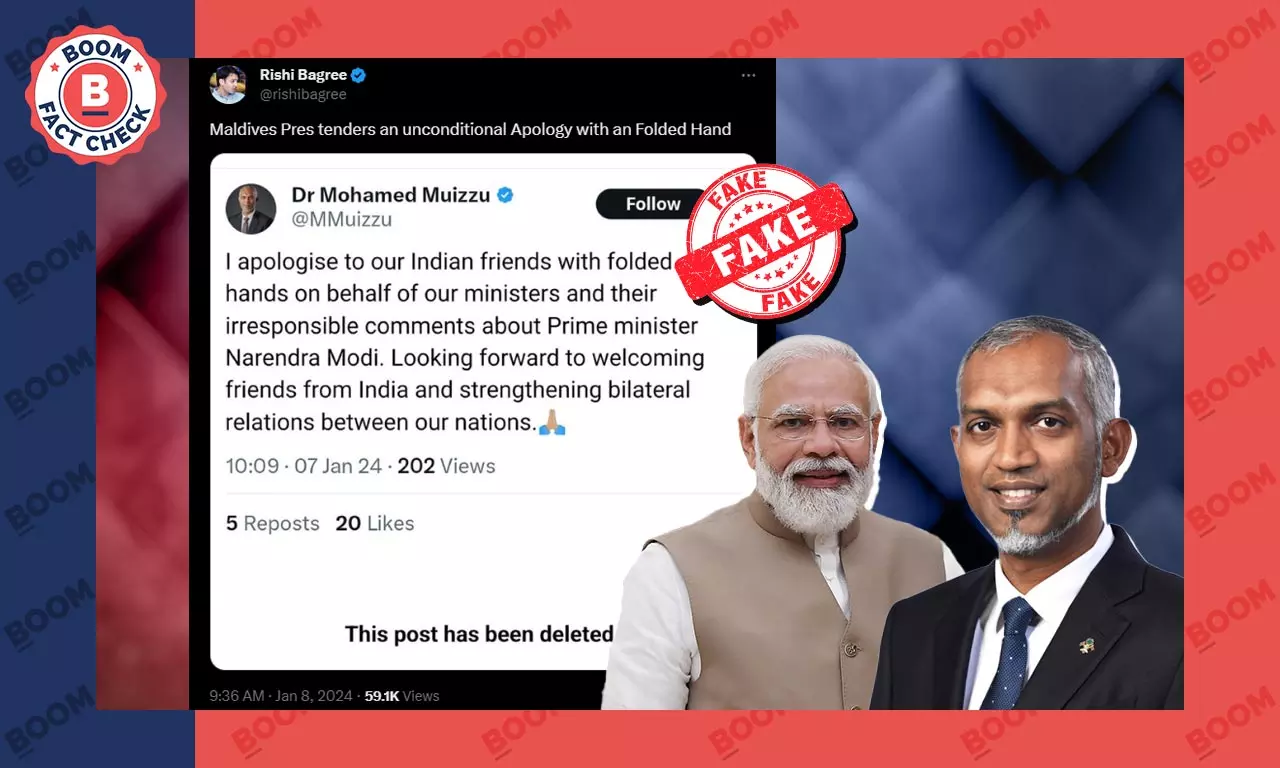The width and height of the screenshot is (1280, 768).
Task: Follow Dr Mohamed Muizzu
Action: [x=653, y=203]
